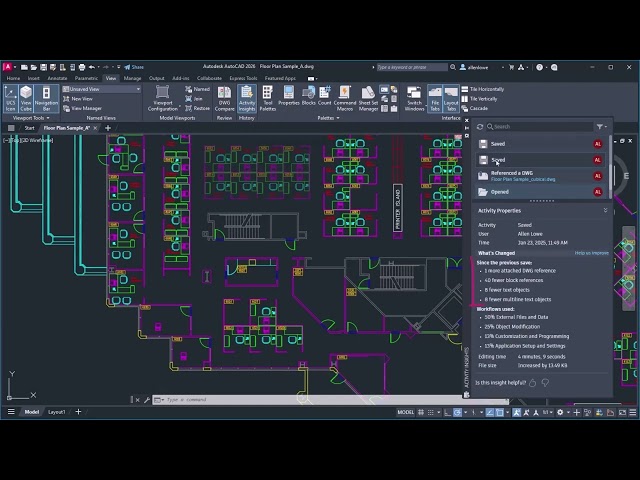The height and width of the screenshot is (480, 640).
Task: Open the DWG Compare tool
Action: tap(224, 98)
